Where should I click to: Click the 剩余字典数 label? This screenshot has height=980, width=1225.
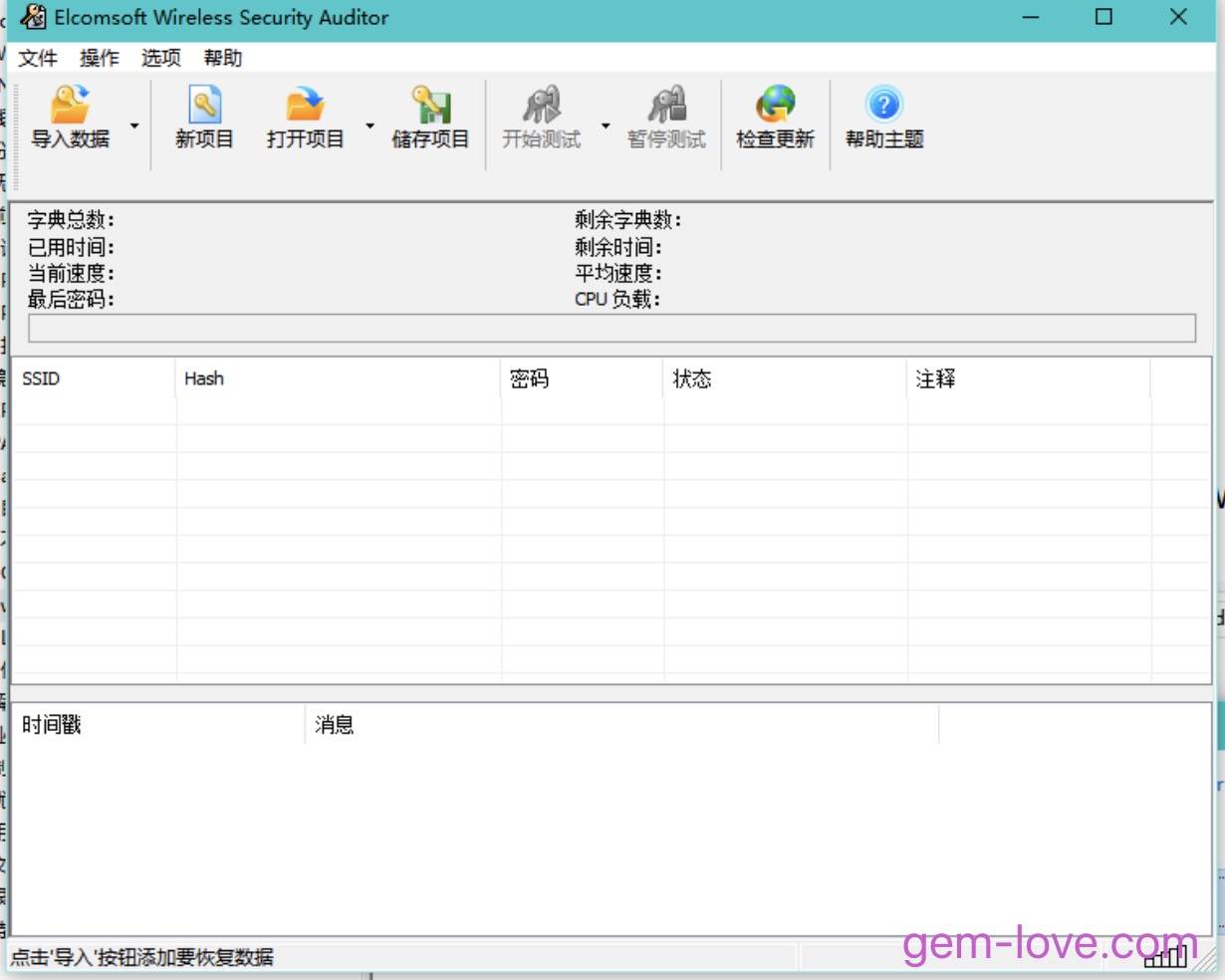tap(628, 220)
